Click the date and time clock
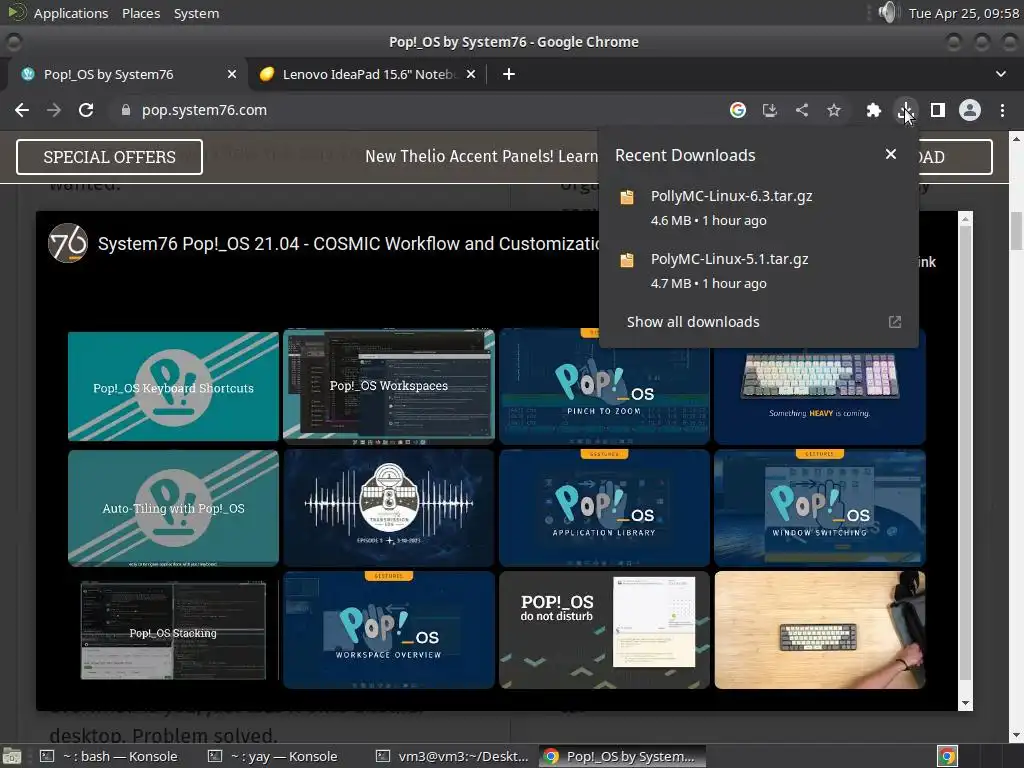This screenshot has height=768, width=1024. pos(964,13)
